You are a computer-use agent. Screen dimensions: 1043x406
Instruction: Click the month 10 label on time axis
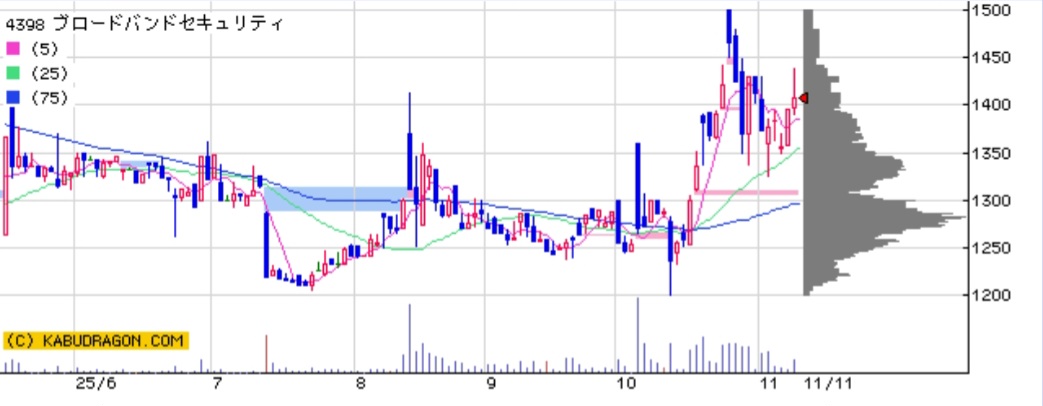tap(627, 384)
